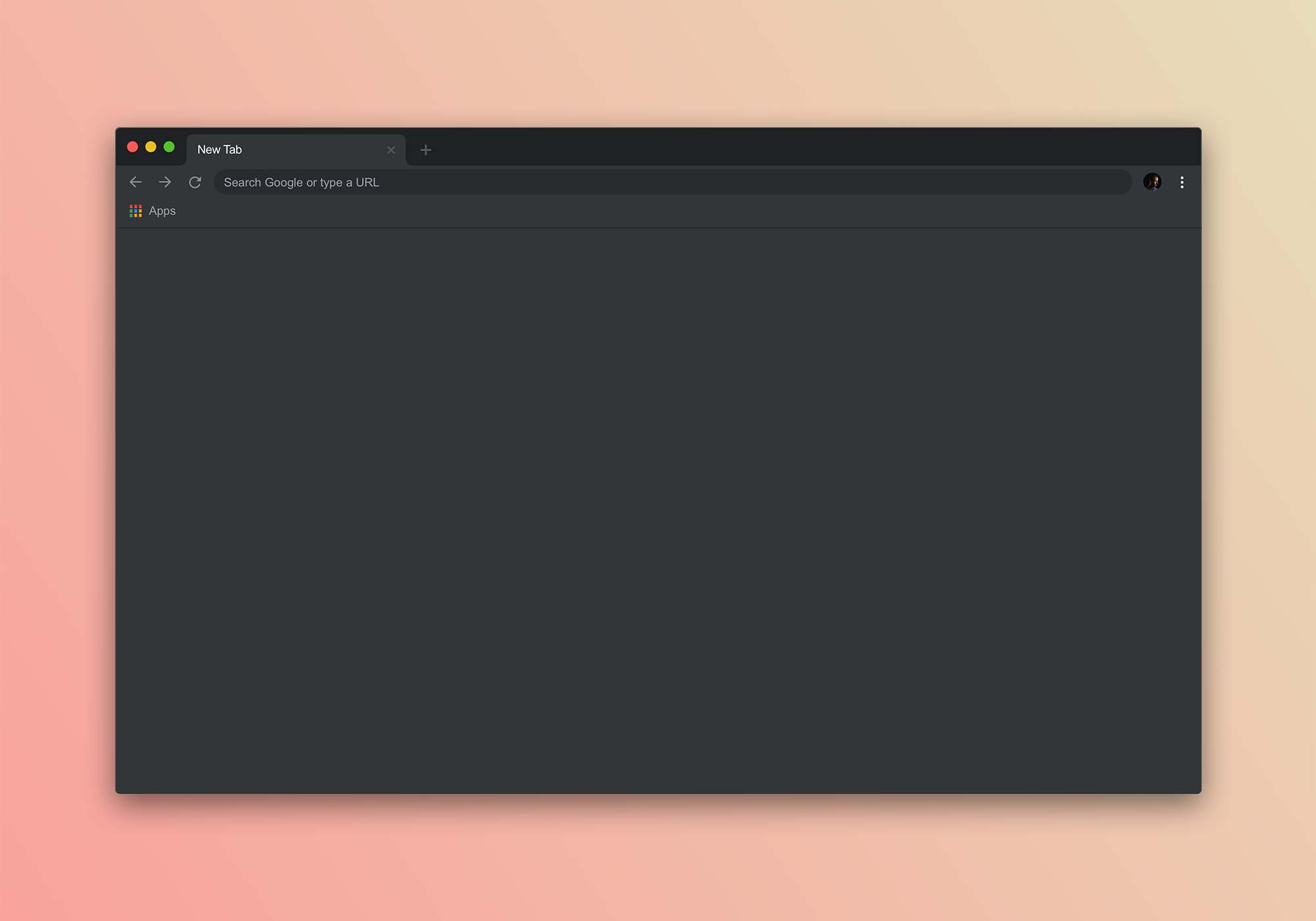Open a new tab with plus button
1316x921 pixels.
[426, 150]
